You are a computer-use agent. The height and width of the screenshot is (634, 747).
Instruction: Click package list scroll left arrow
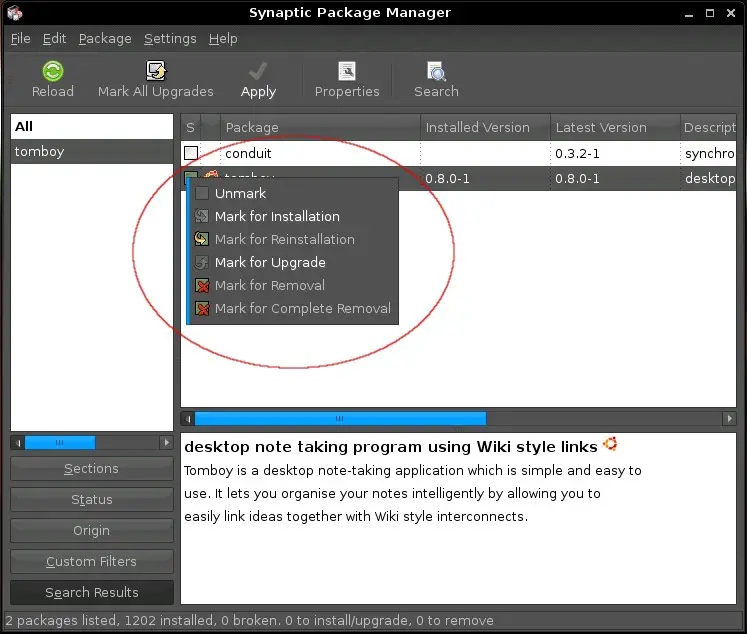[x=188, y=419]
